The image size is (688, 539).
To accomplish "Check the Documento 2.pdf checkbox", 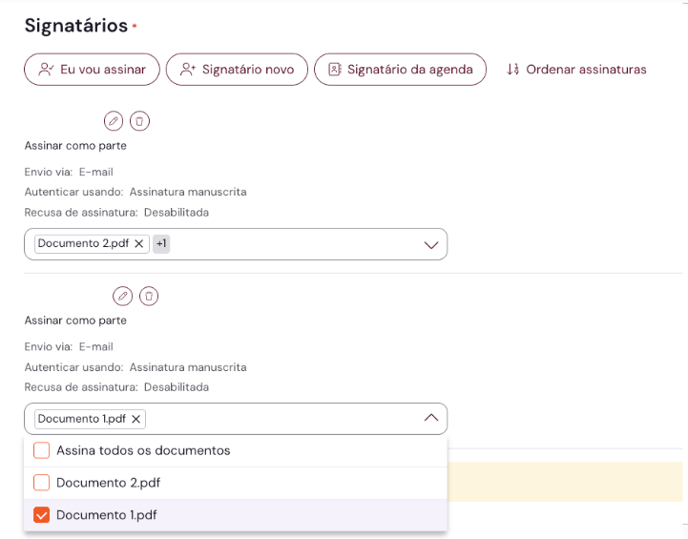I will coord(41,483).
